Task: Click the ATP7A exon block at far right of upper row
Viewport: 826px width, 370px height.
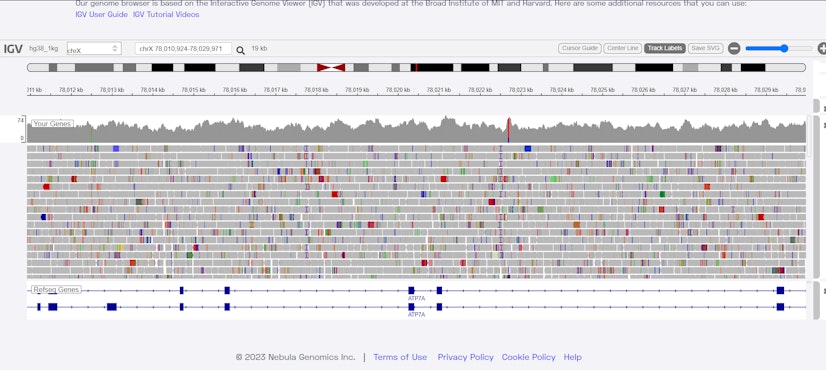Action: point(780,290)
